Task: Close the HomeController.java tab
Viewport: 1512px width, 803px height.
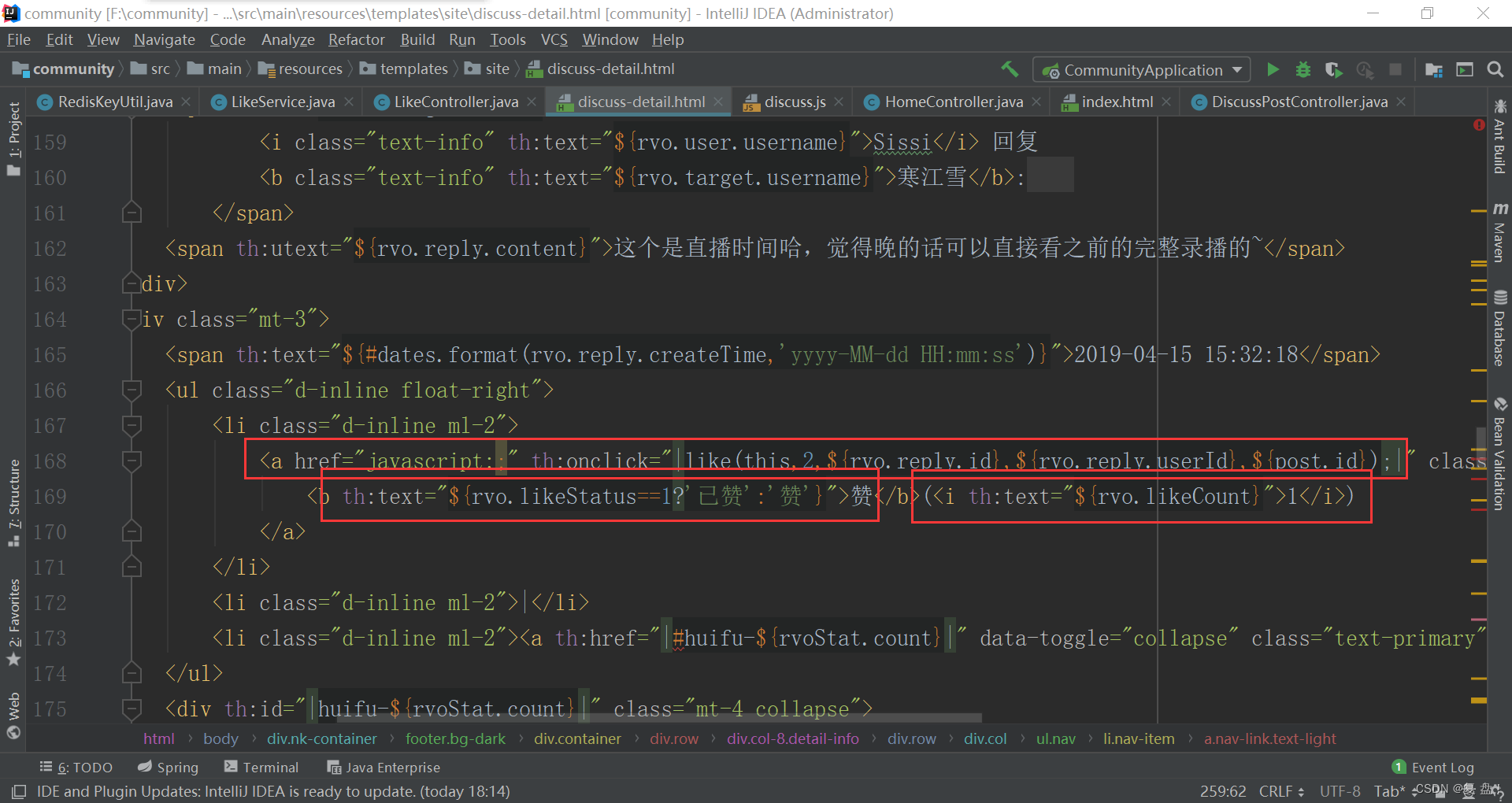Action: 1036,102
